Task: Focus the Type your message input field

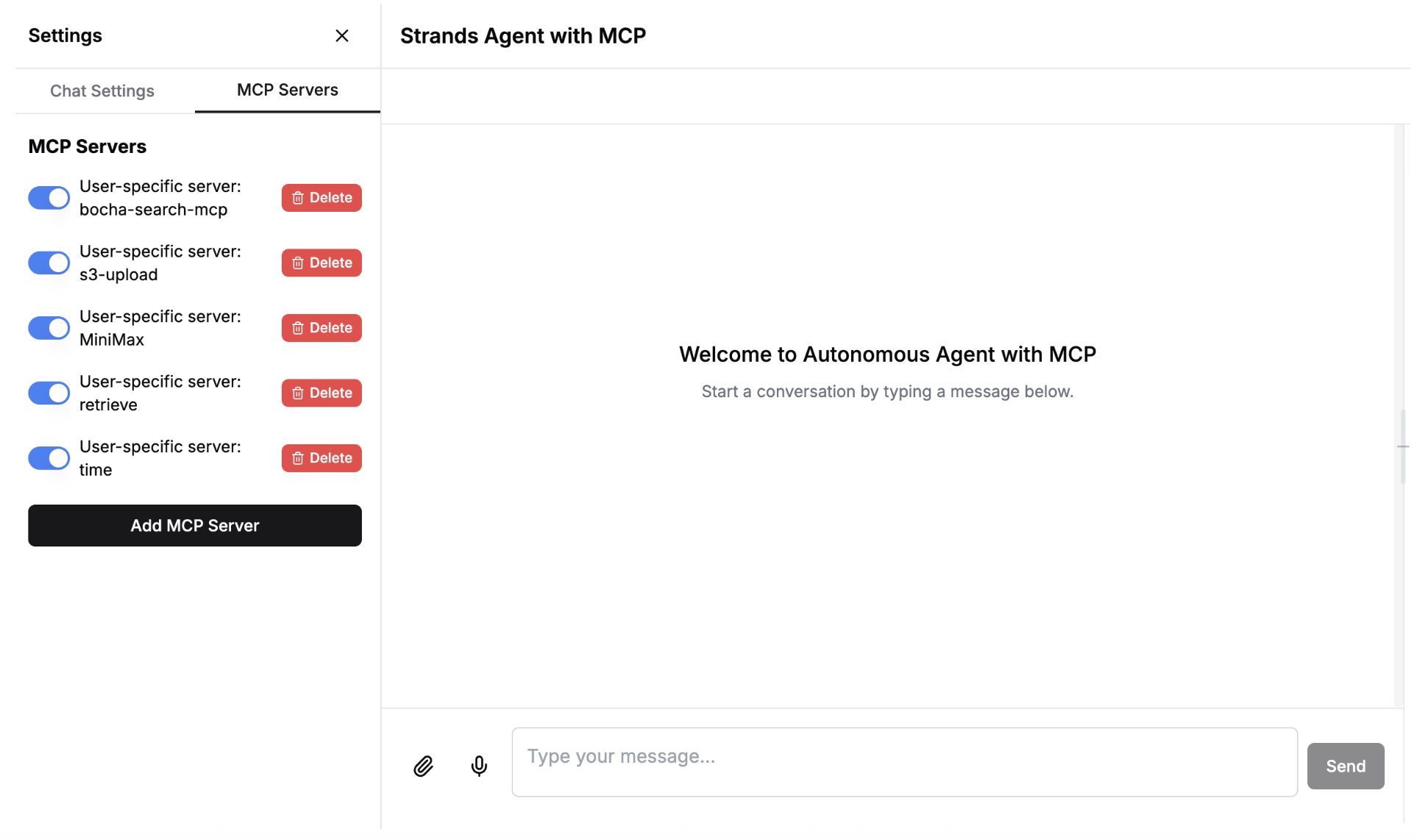Action: click(904, 762)
